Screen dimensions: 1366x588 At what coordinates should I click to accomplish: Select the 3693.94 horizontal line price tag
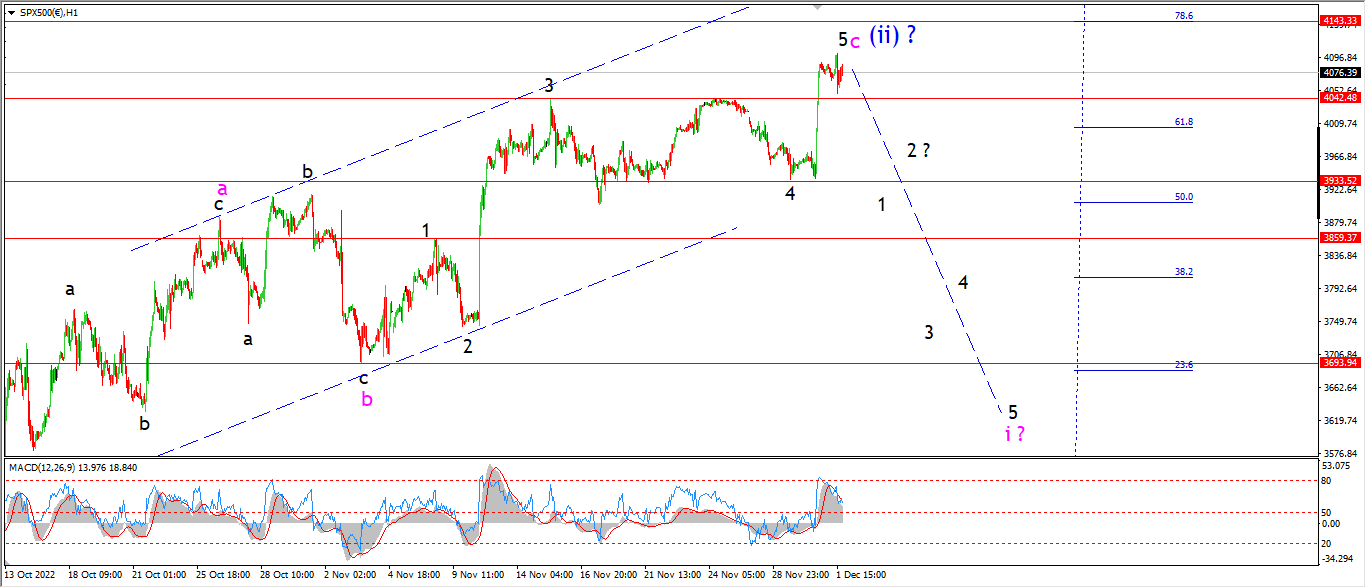click(x=1337, y=363)
